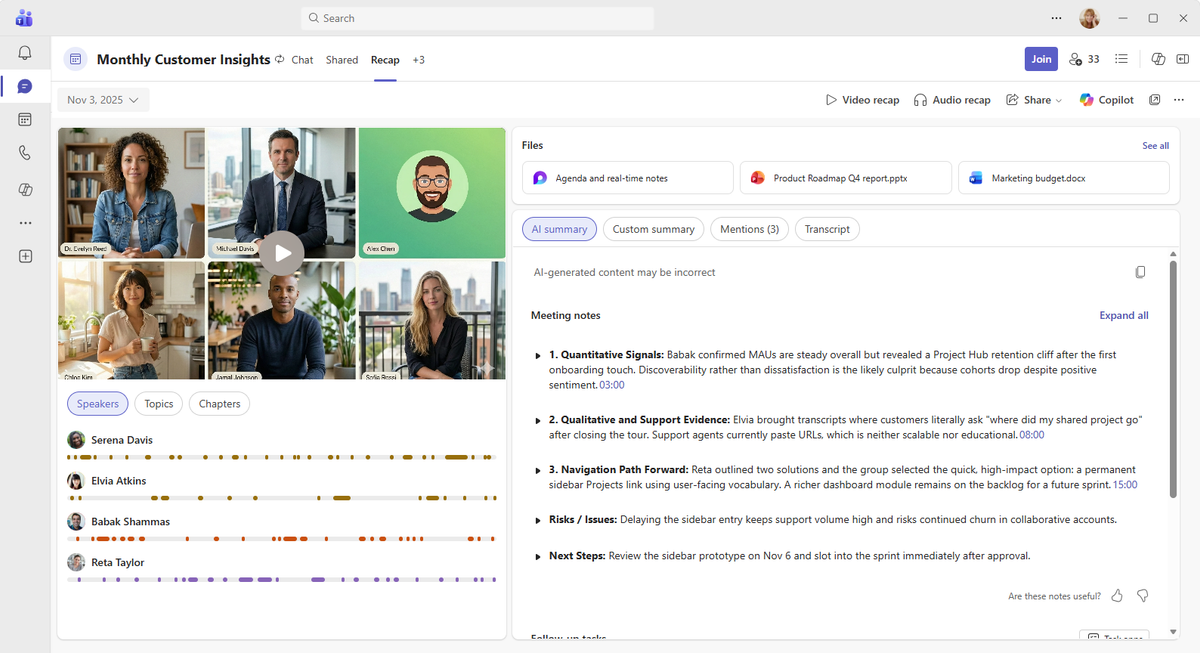Click the Search box
The height and width of the screenshot is (653, 1200).
point(477,18)
